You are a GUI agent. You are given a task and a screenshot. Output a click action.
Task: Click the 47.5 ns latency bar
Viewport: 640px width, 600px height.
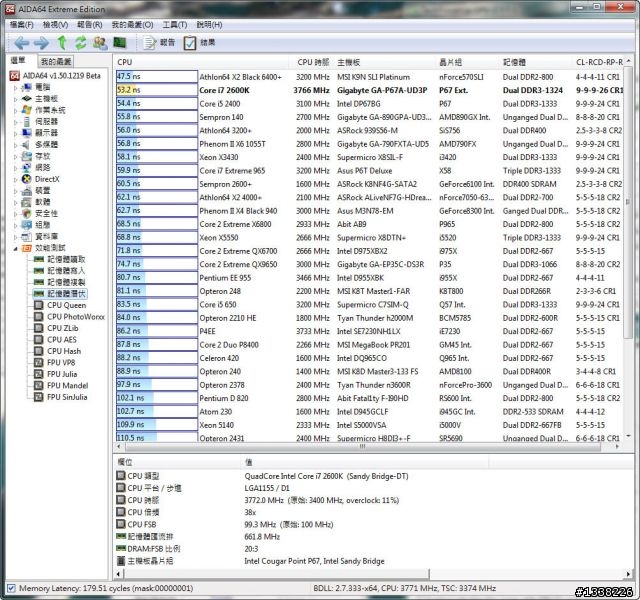(157, 76)
